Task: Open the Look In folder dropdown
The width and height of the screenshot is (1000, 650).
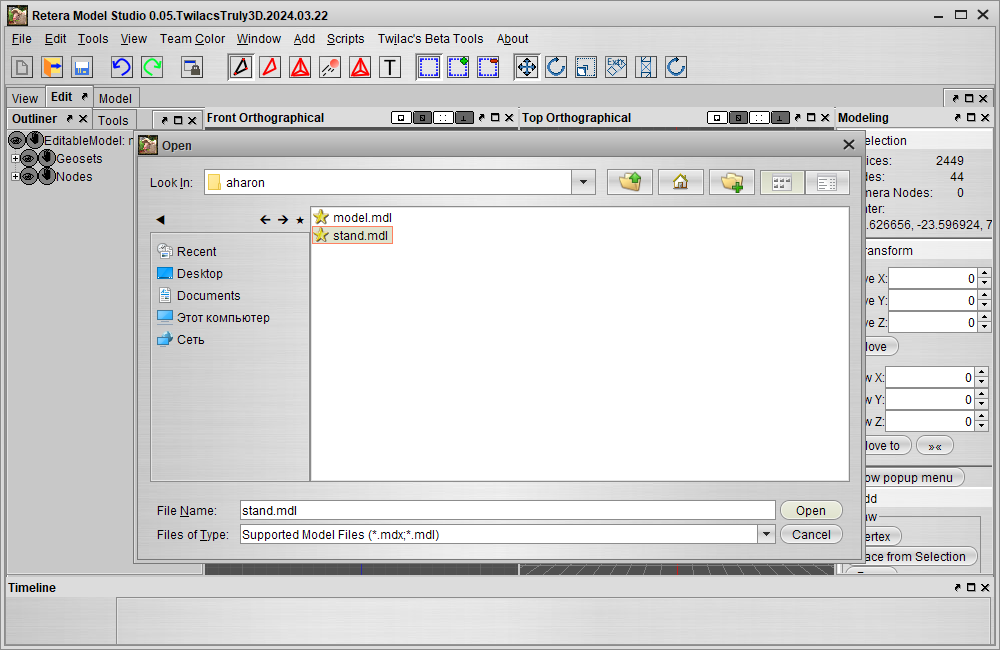Action: coord(583,182)
